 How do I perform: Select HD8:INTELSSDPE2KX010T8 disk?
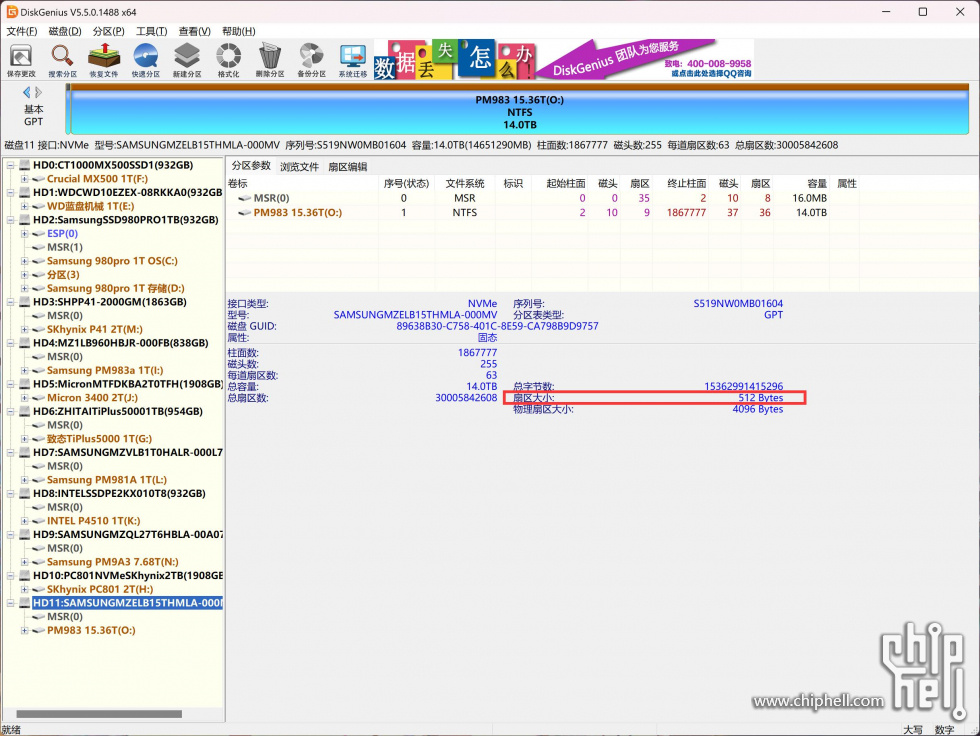click(x=119, y=494)
